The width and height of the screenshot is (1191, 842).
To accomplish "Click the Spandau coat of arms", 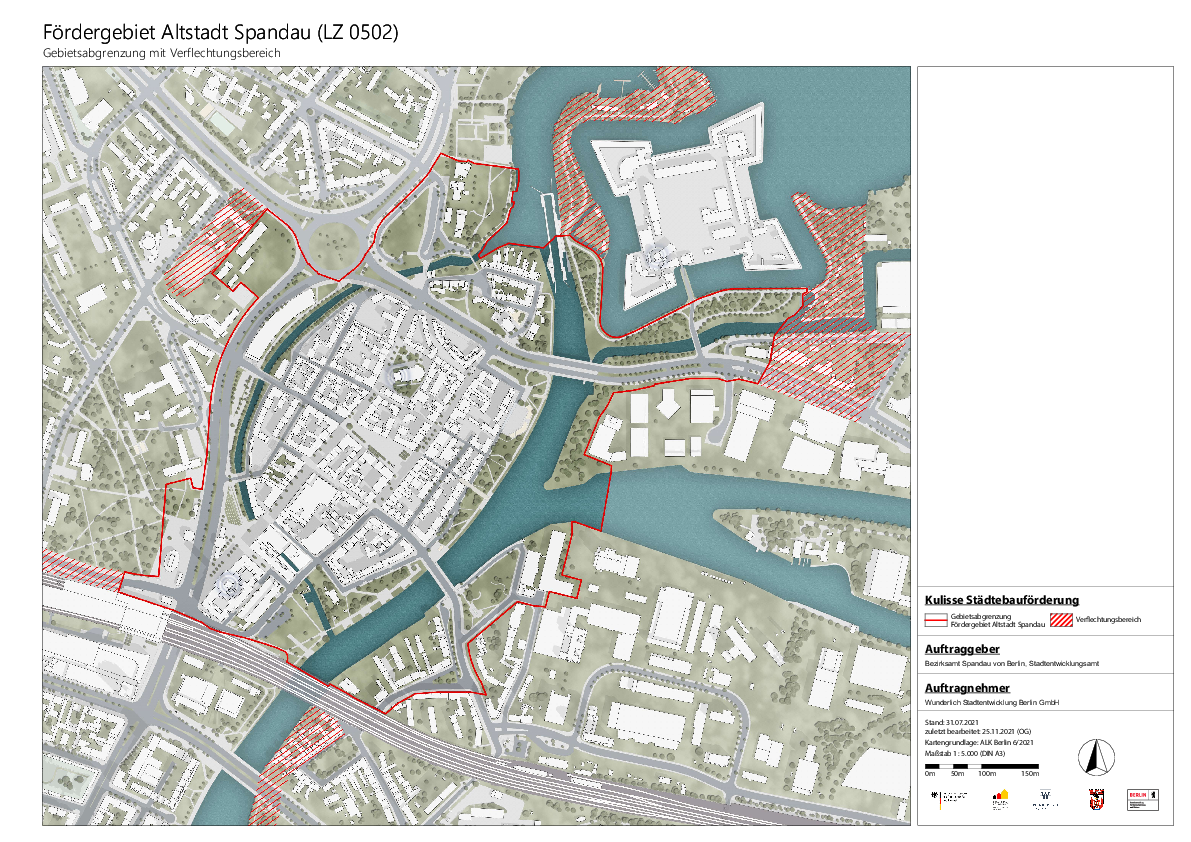I will tap(1096, 798).
